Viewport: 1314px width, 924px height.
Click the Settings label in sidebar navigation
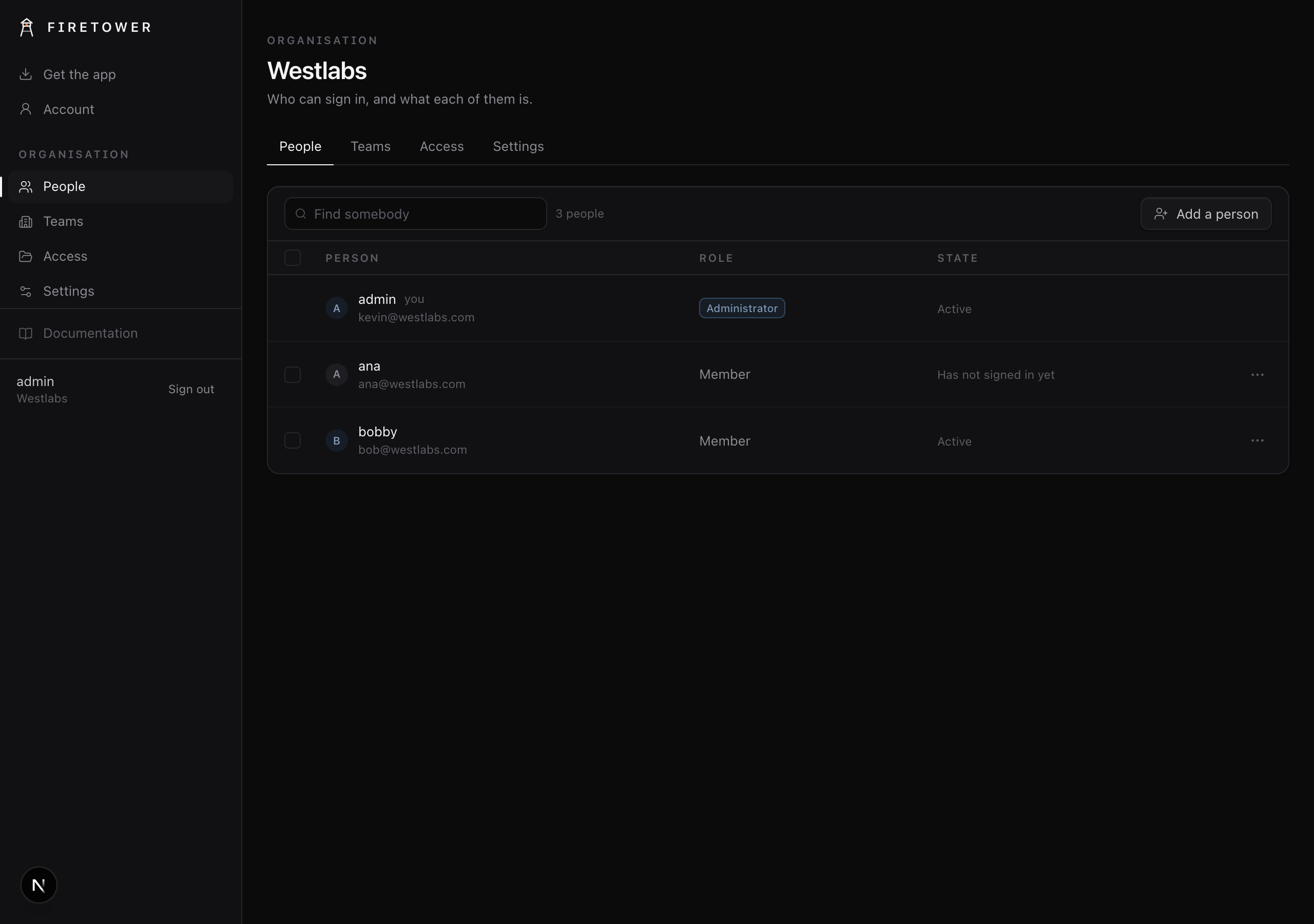(69, 292)
